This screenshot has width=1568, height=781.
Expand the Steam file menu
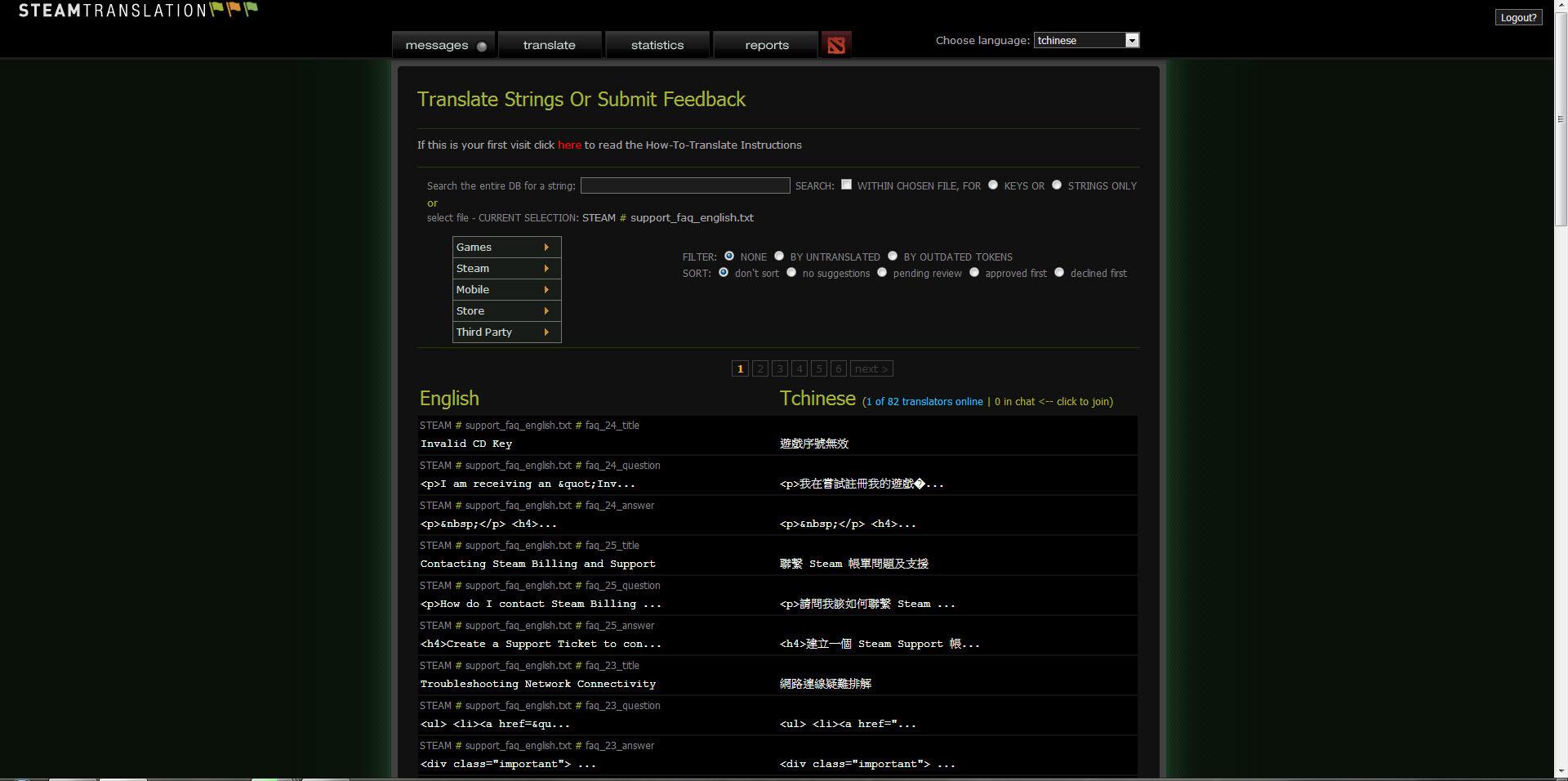coord(506,268)
